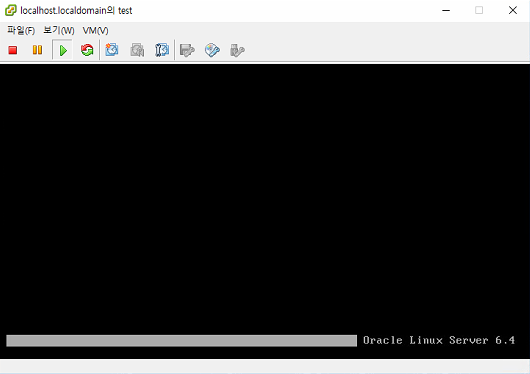Open the 보기(W) menu
This screenshot has height=374, width=530.
click(59, 30)
